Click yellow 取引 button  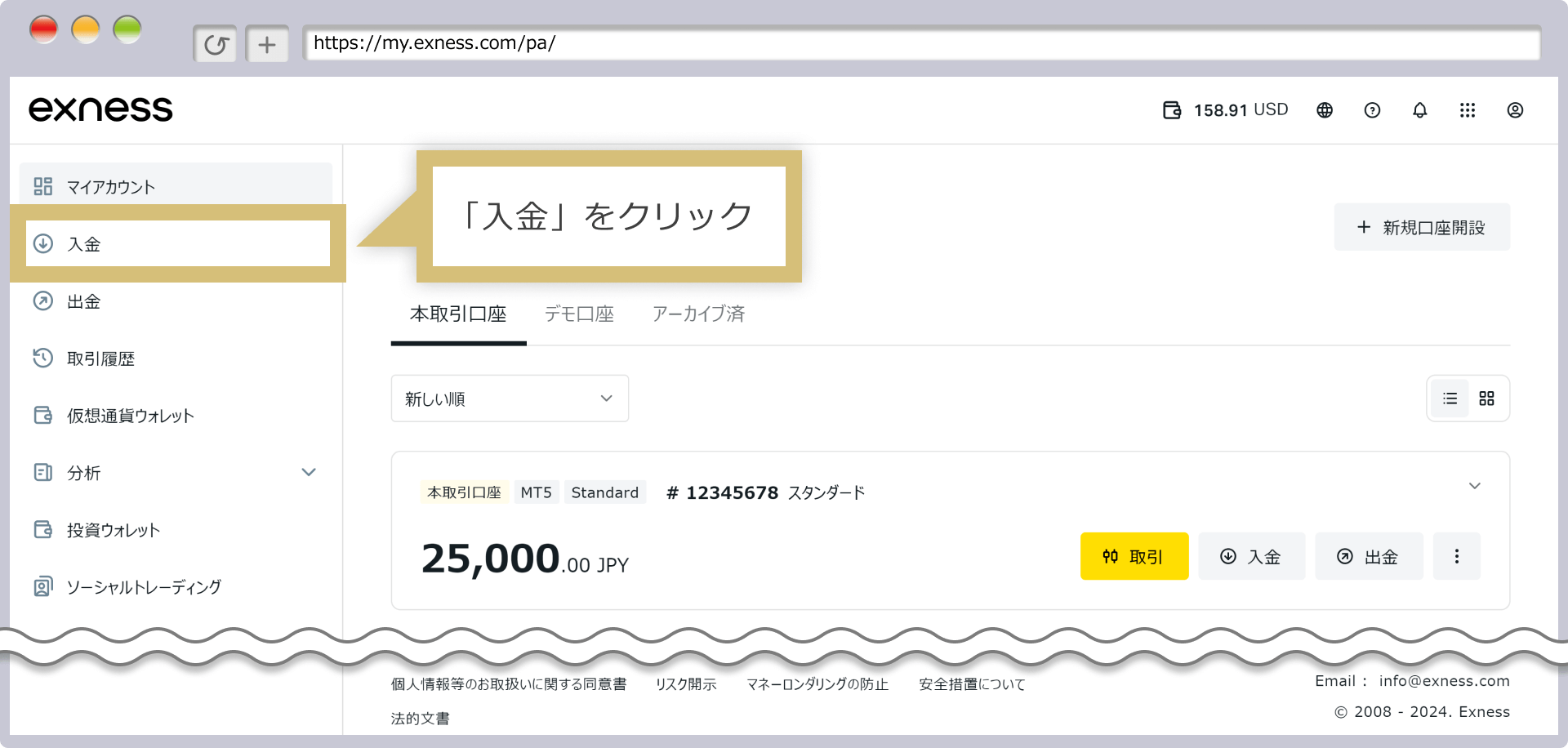tap(1134, 556)
